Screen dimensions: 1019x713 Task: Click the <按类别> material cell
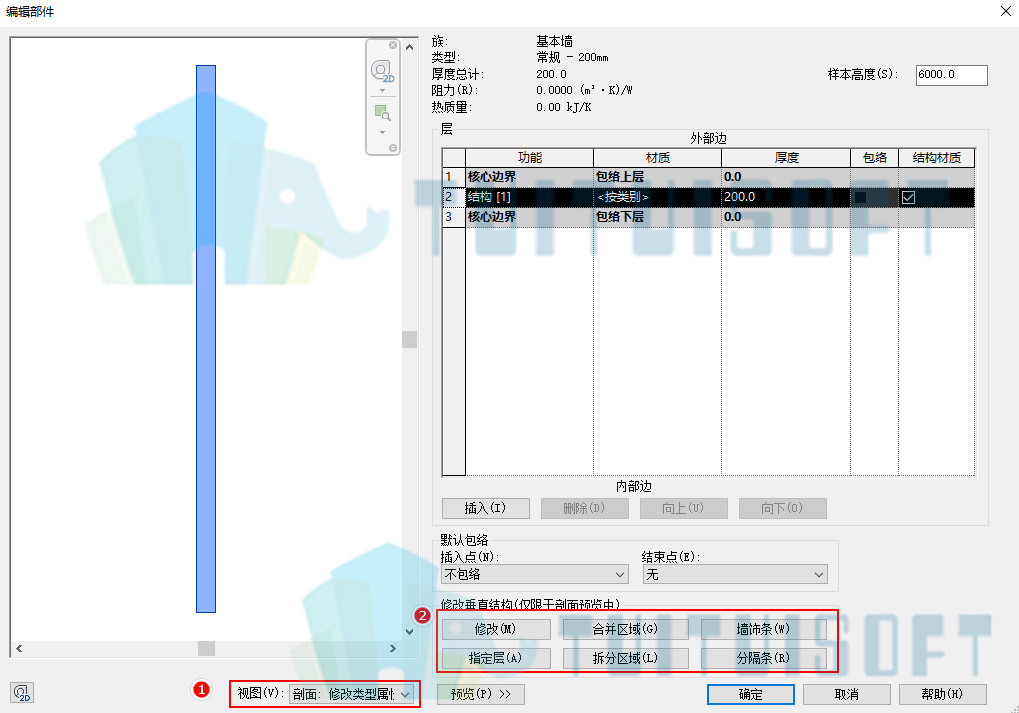[657, 197]
